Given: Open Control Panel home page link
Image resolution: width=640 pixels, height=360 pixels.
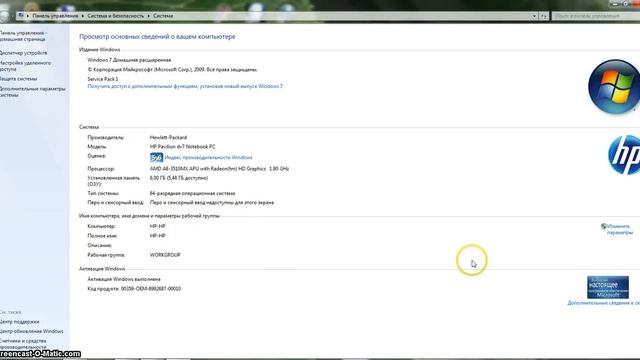Looking at the screenshot, I should click(x=23, y=36).
